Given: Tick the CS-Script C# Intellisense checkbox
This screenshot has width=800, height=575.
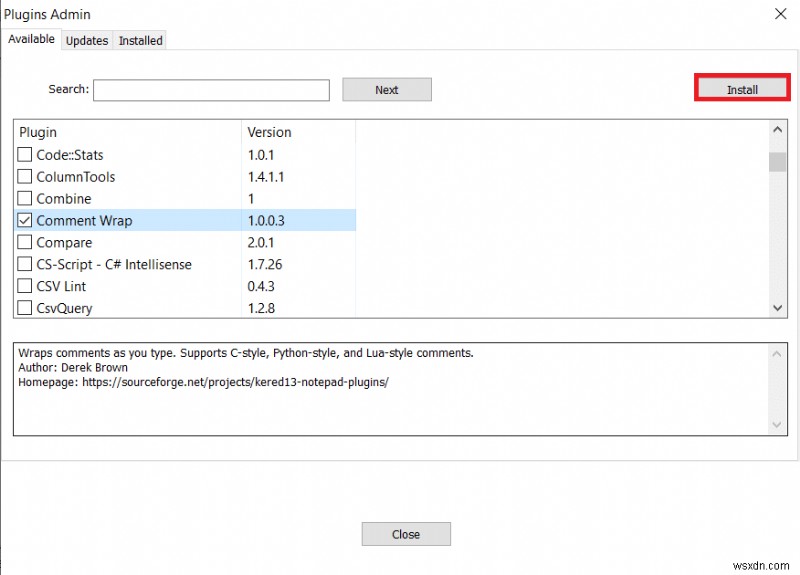Looking at the screenshot, I should pos(24,264).
